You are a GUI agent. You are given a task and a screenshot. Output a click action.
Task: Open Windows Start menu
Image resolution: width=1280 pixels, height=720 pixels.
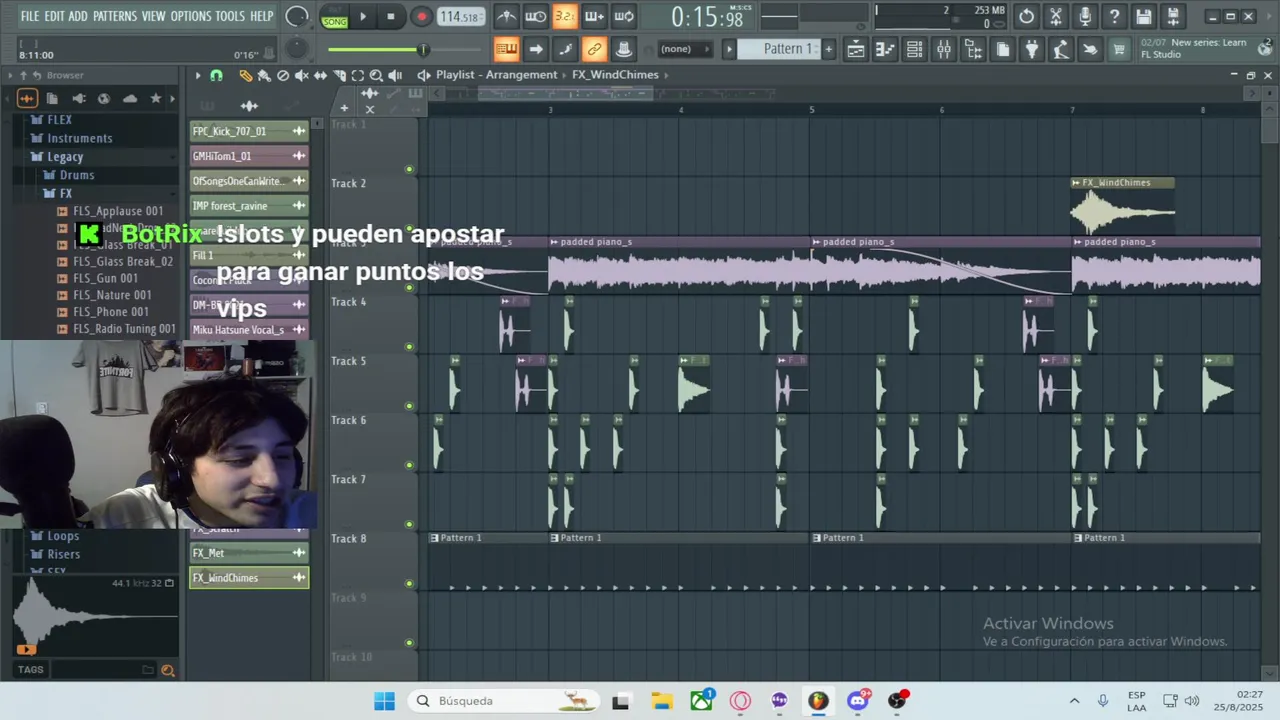click(384, 701)
